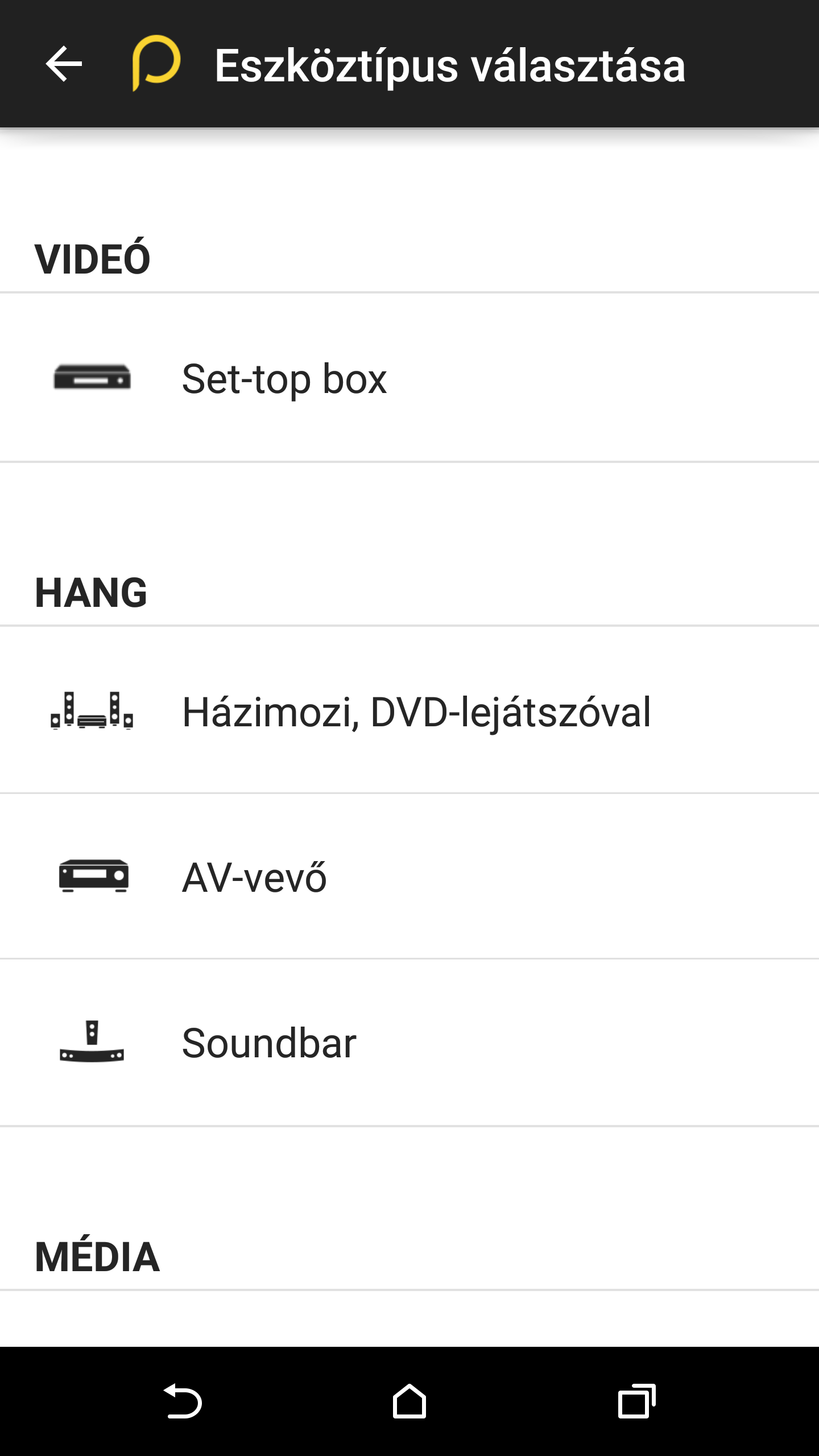
Task: Tap the empty gap between Soundbar and MÉDIA
Action: tap(409, 1177)
